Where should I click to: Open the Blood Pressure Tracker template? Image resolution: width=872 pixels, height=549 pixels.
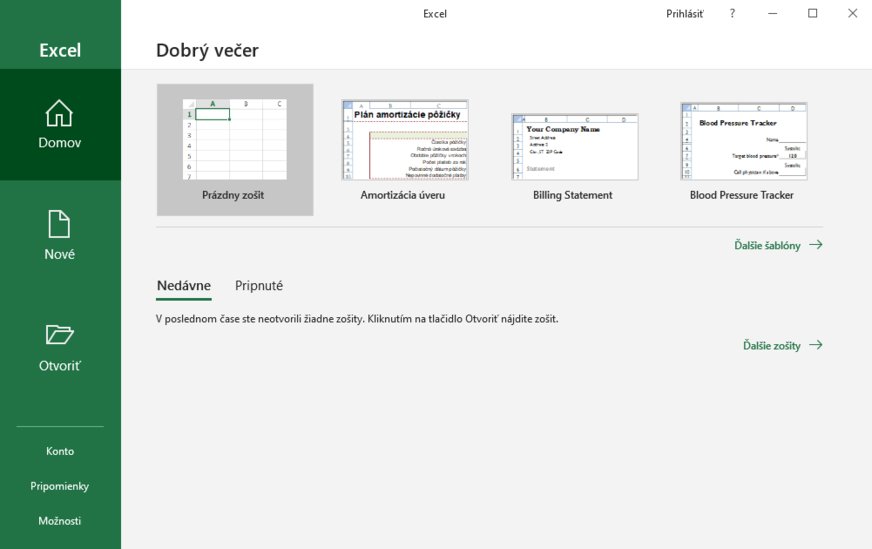click(742, 139)
